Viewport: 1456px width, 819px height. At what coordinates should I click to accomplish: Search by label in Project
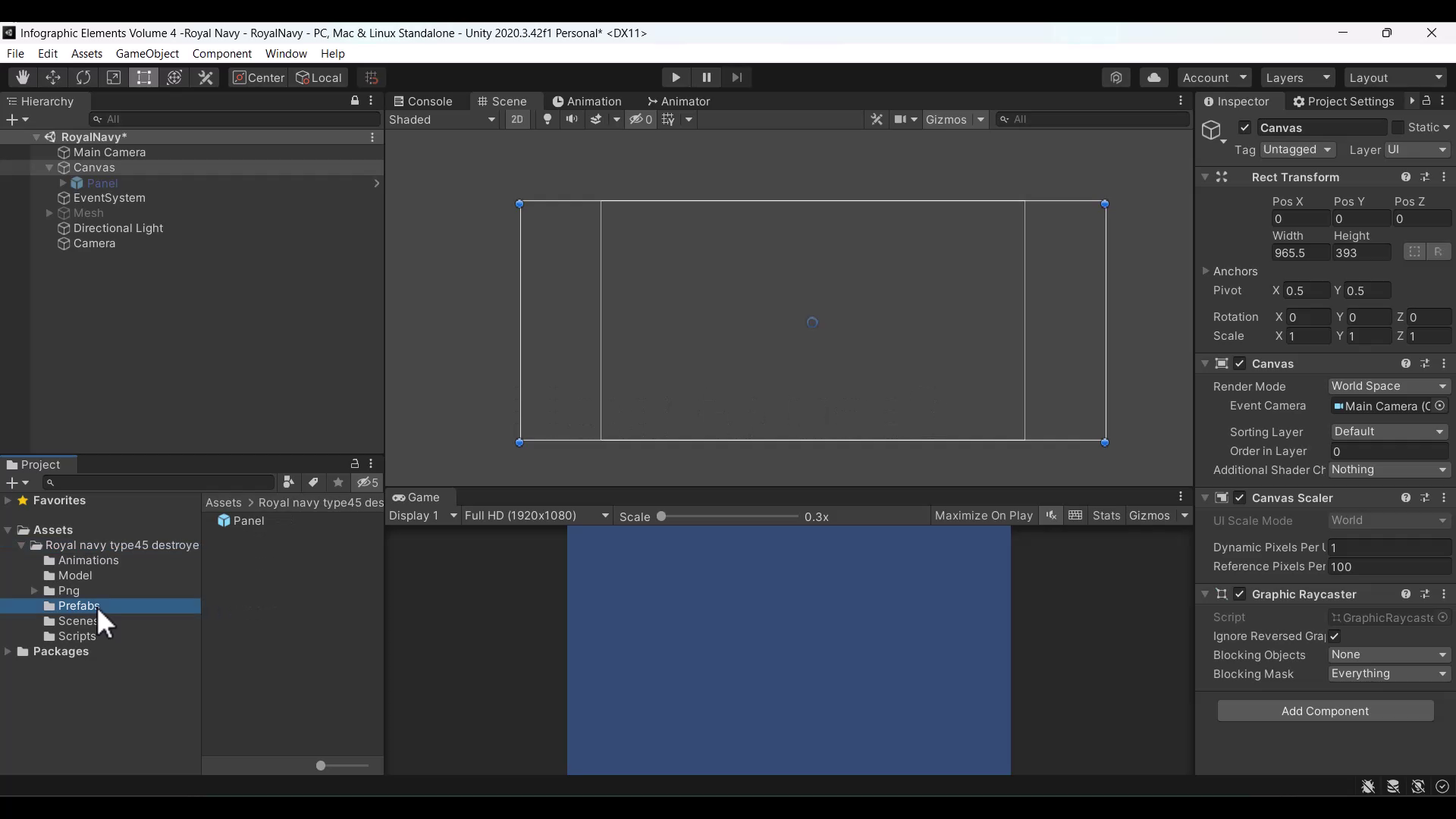313,482
